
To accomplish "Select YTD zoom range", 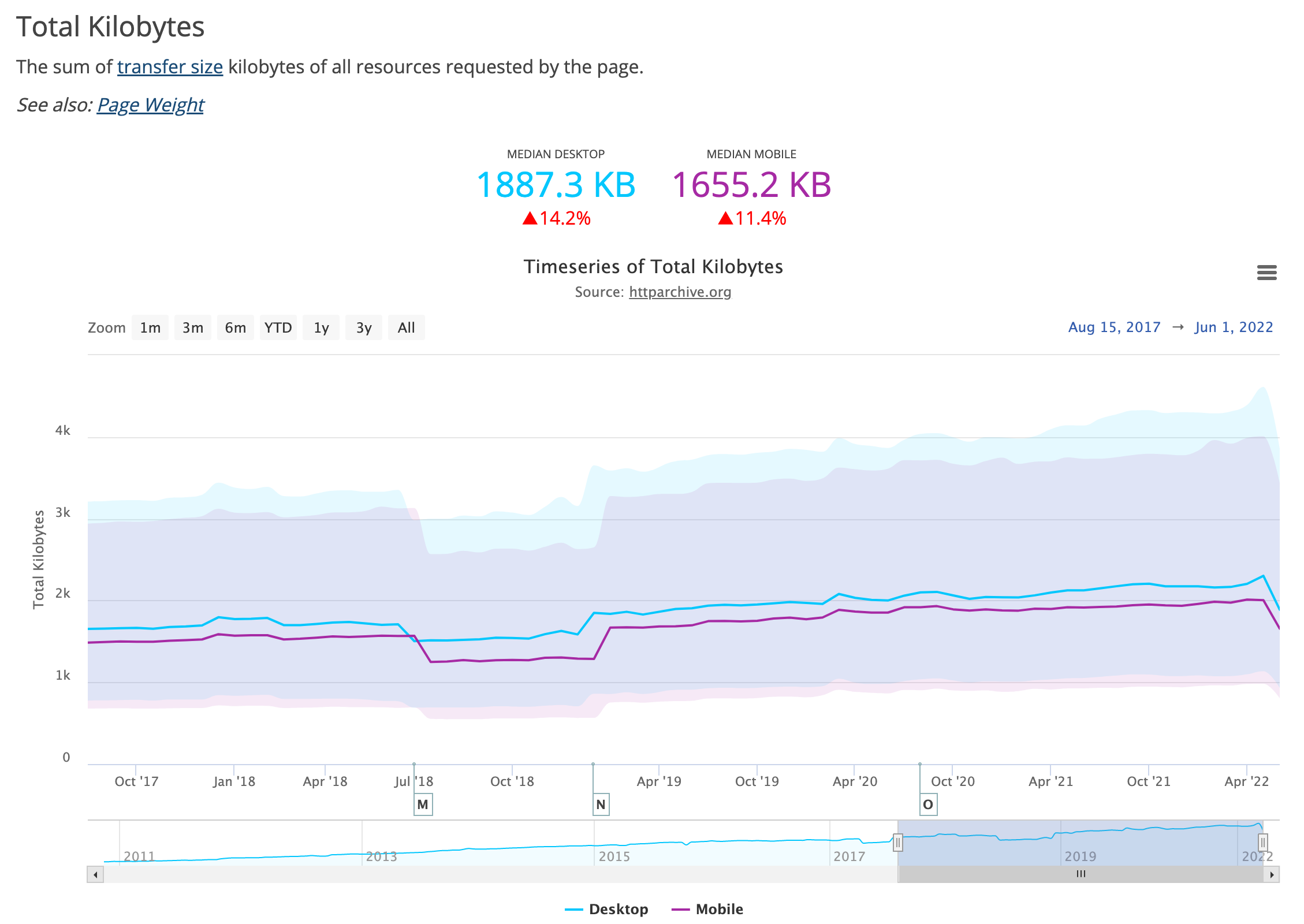I will tap(278, 327).
